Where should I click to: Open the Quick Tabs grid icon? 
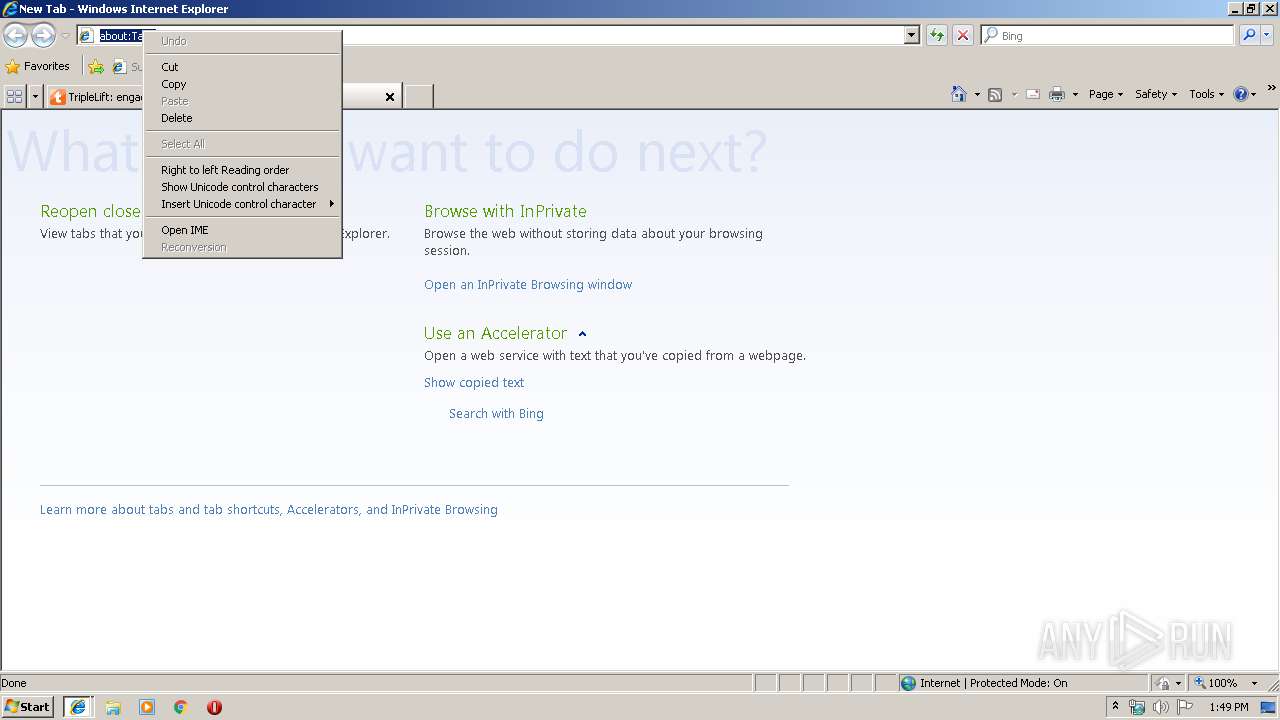coord(14,96)
